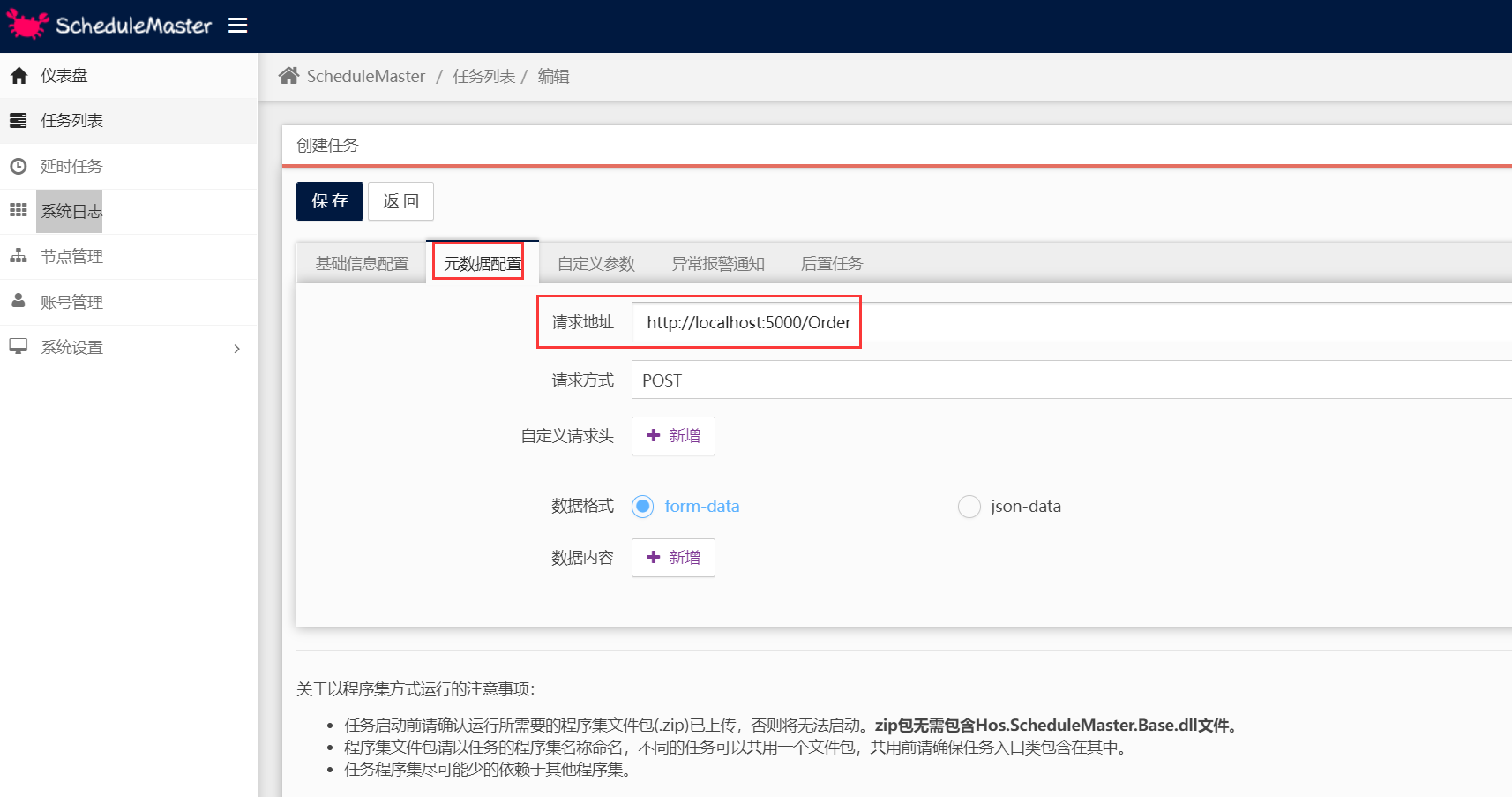The width and height of the screenshot is (1512, 797).
Task: Click the 数据格式 field label
Action: (583, 506)
